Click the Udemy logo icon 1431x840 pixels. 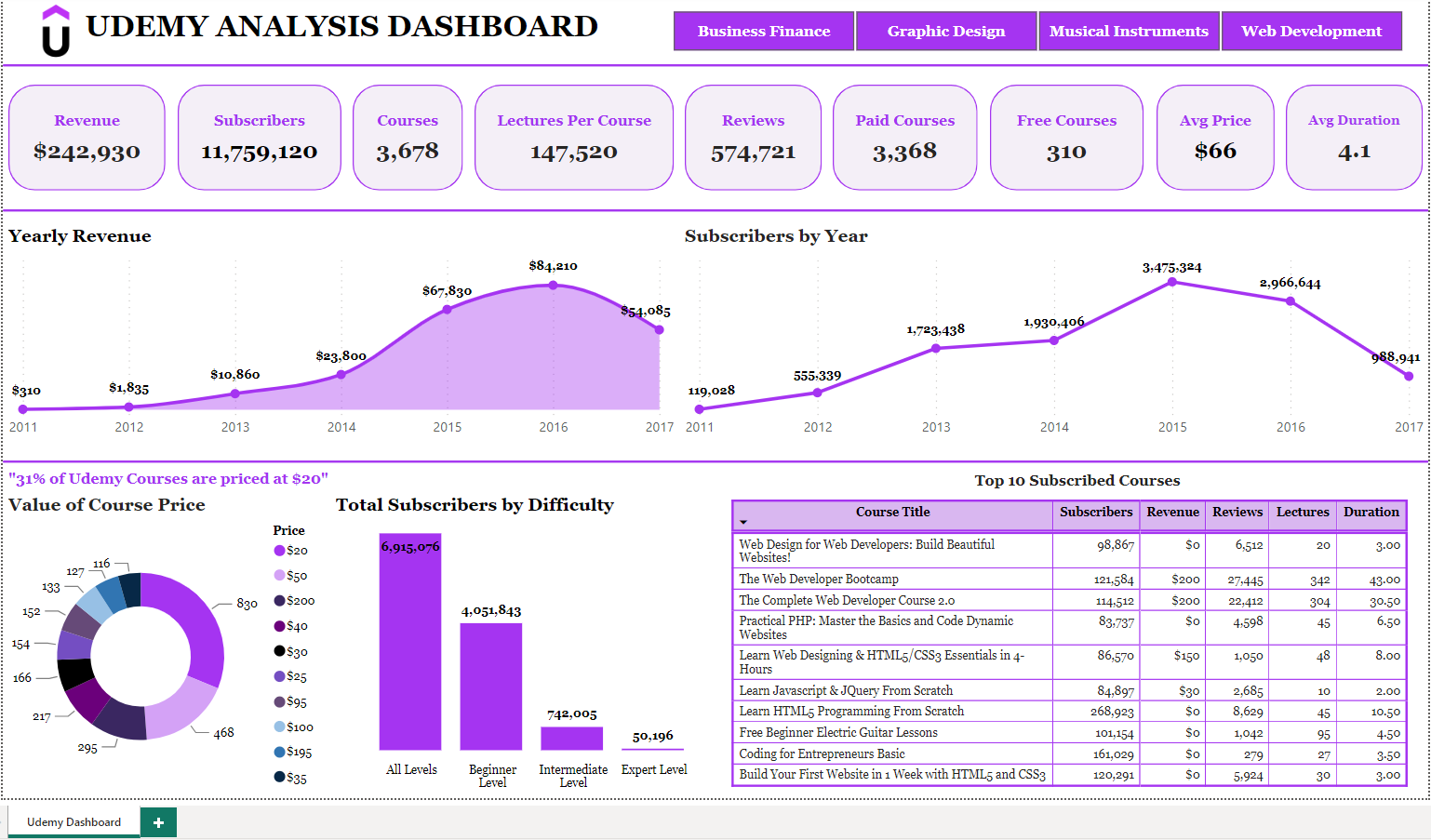(x=56, y=32)
